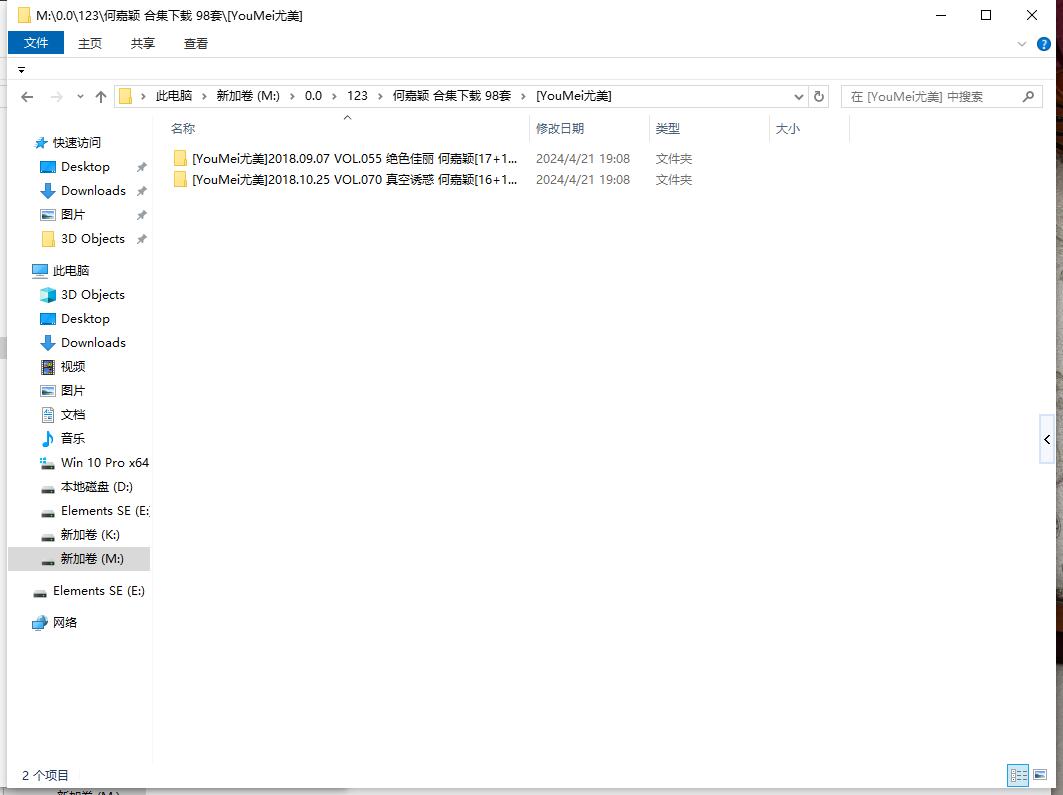This screenshot has width=1063, height=795.
Task: Click 123 breadcrumb segment
Action: tap(357, 96)
